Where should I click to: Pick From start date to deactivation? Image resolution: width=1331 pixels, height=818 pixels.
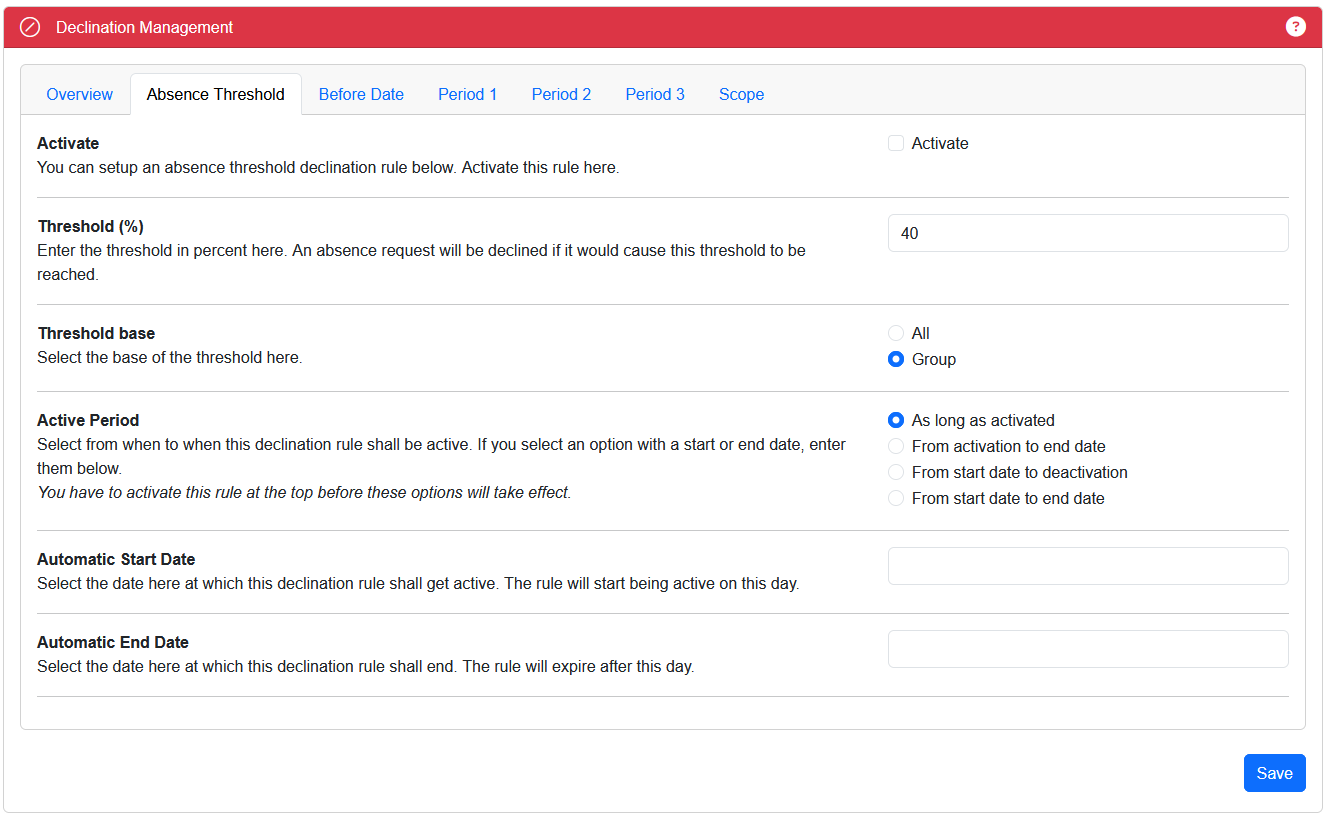coord(896,472)
